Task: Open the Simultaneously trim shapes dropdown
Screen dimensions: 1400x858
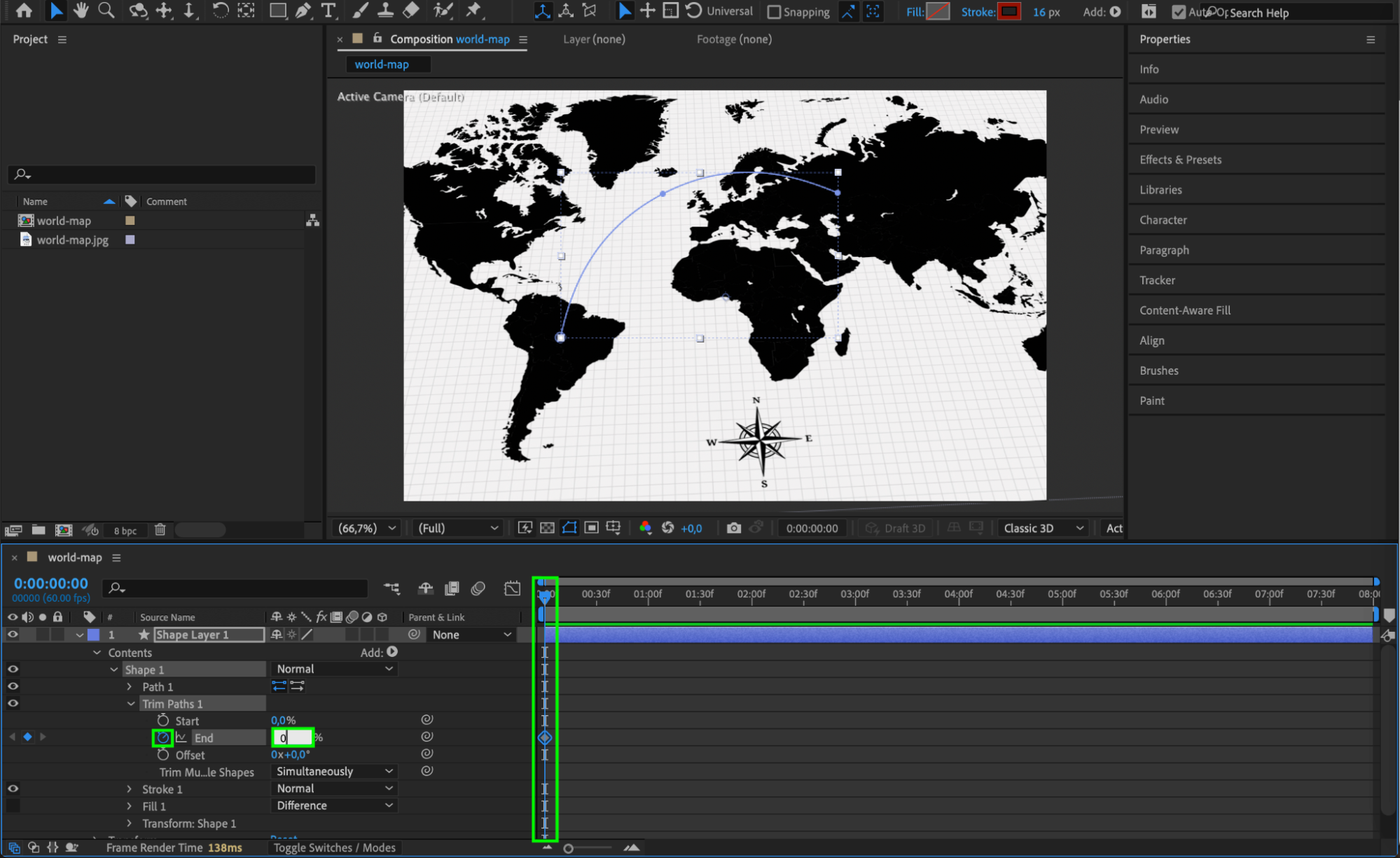Action: [x=334, y=771]
